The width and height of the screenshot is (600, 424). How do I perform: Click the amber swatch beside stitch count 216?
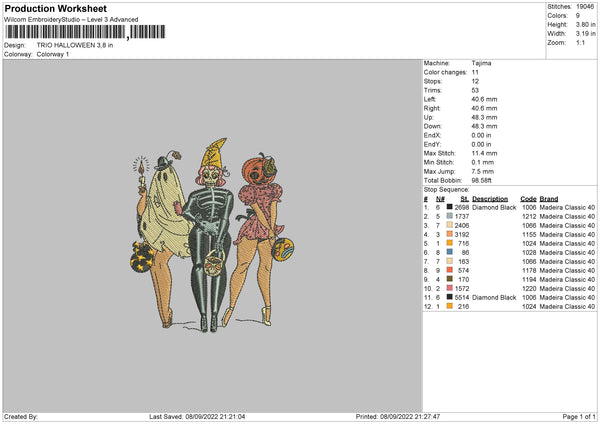point(450,306)
